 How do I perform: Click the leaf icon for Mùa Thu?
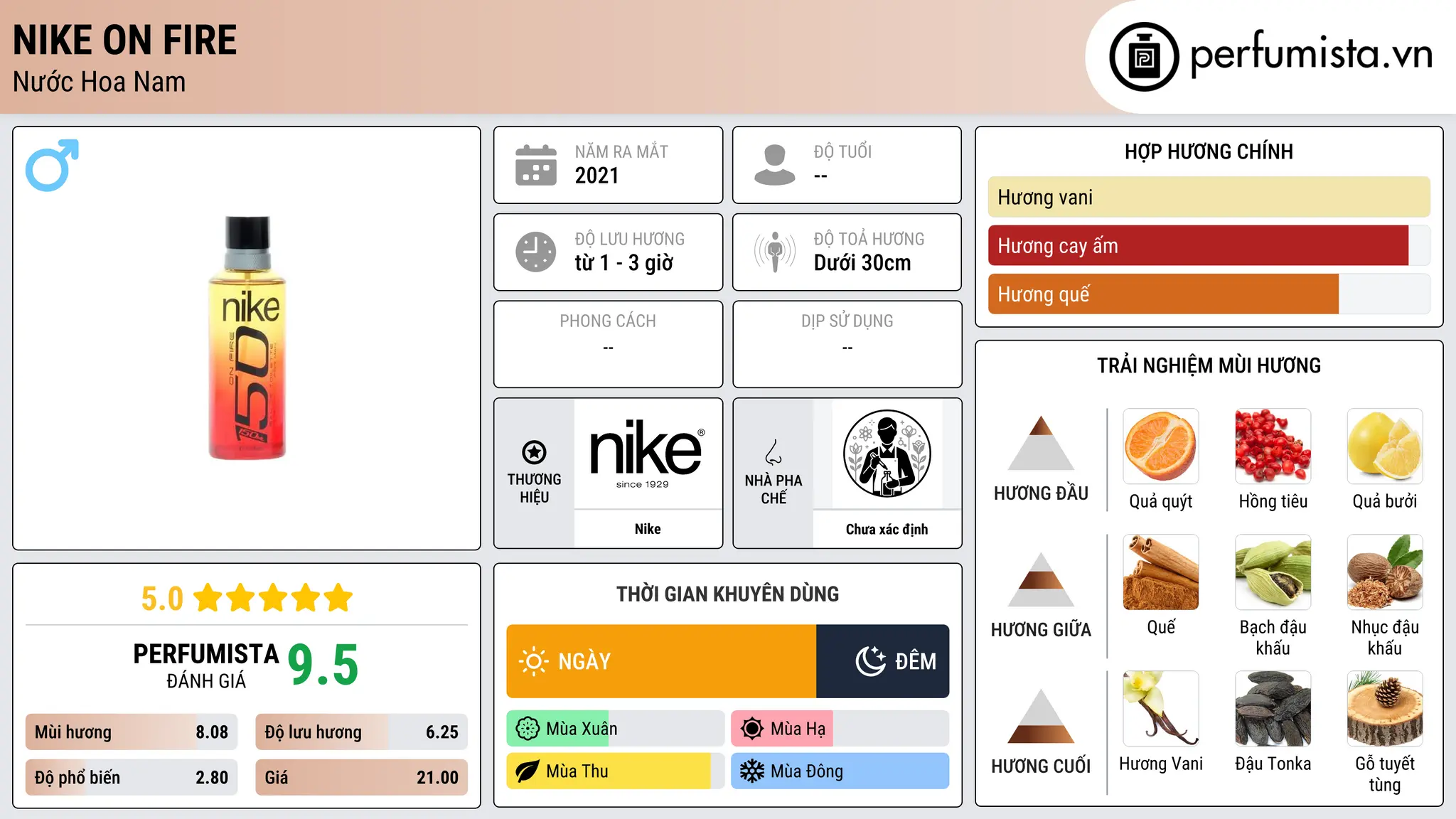(x=528, y=771)
